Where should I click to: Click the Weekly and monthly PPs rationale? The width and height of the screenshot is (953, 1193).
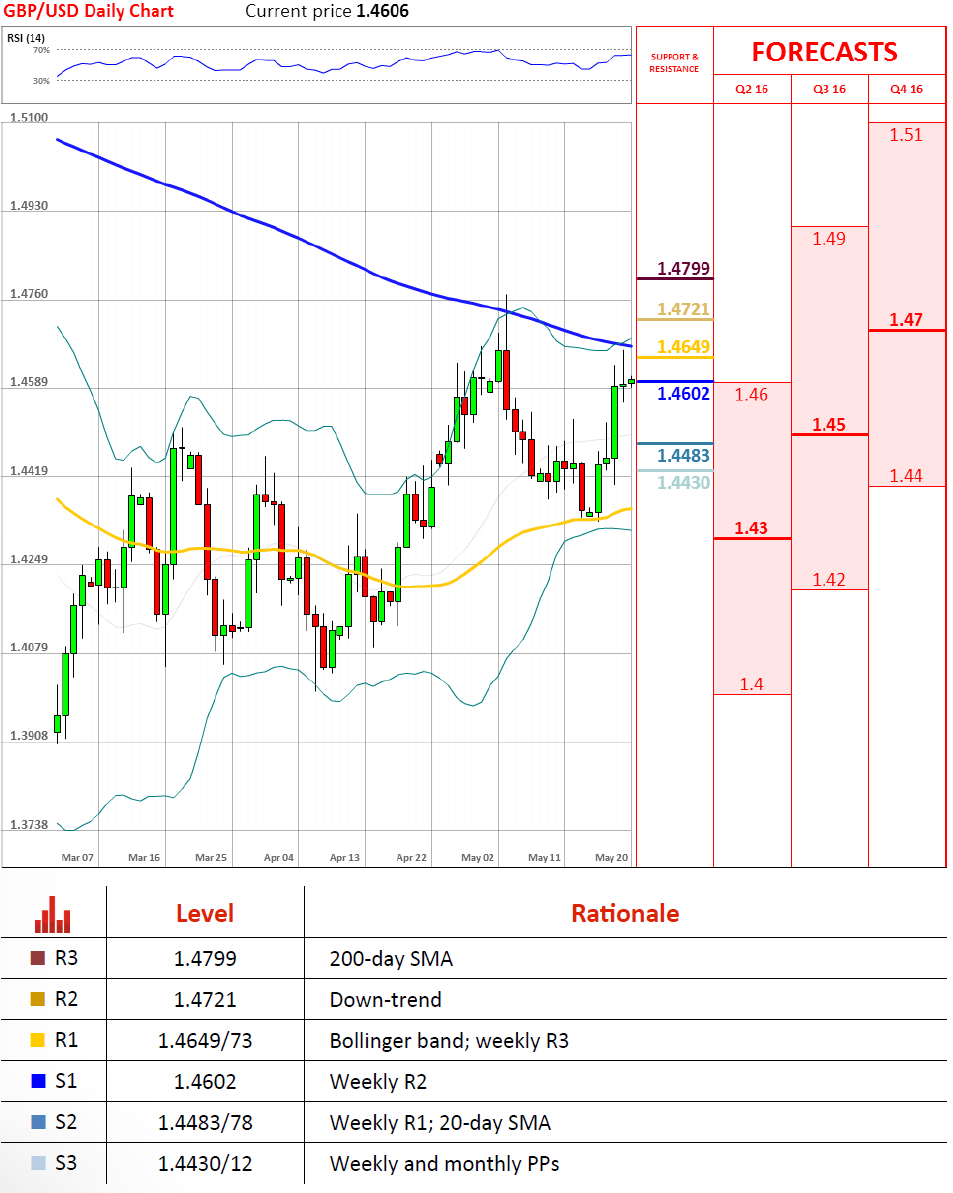[445, 1164]
